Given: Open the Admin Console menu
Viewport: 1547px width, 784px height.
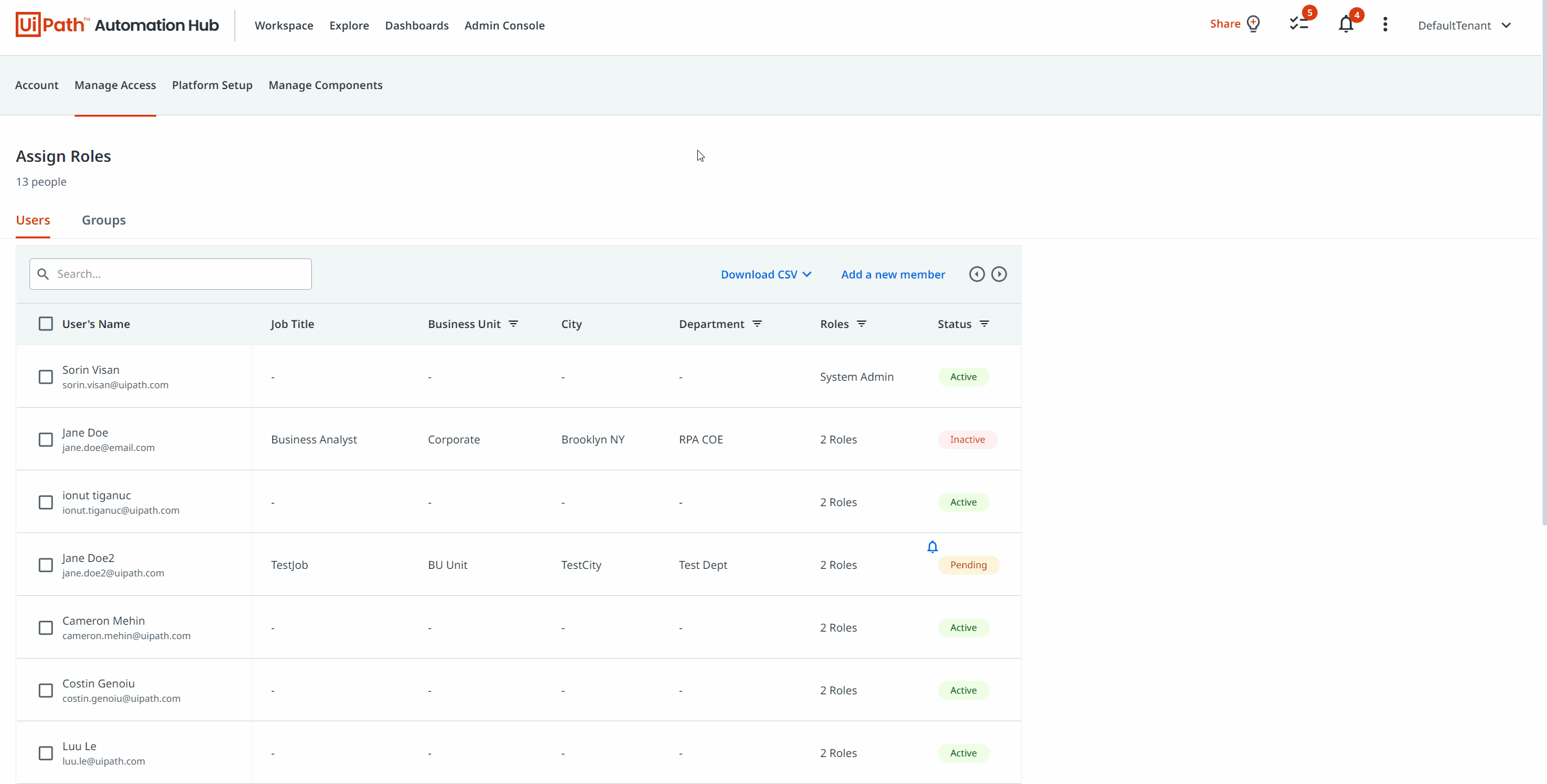Looking at the screenshot, I should pos(505,25).
